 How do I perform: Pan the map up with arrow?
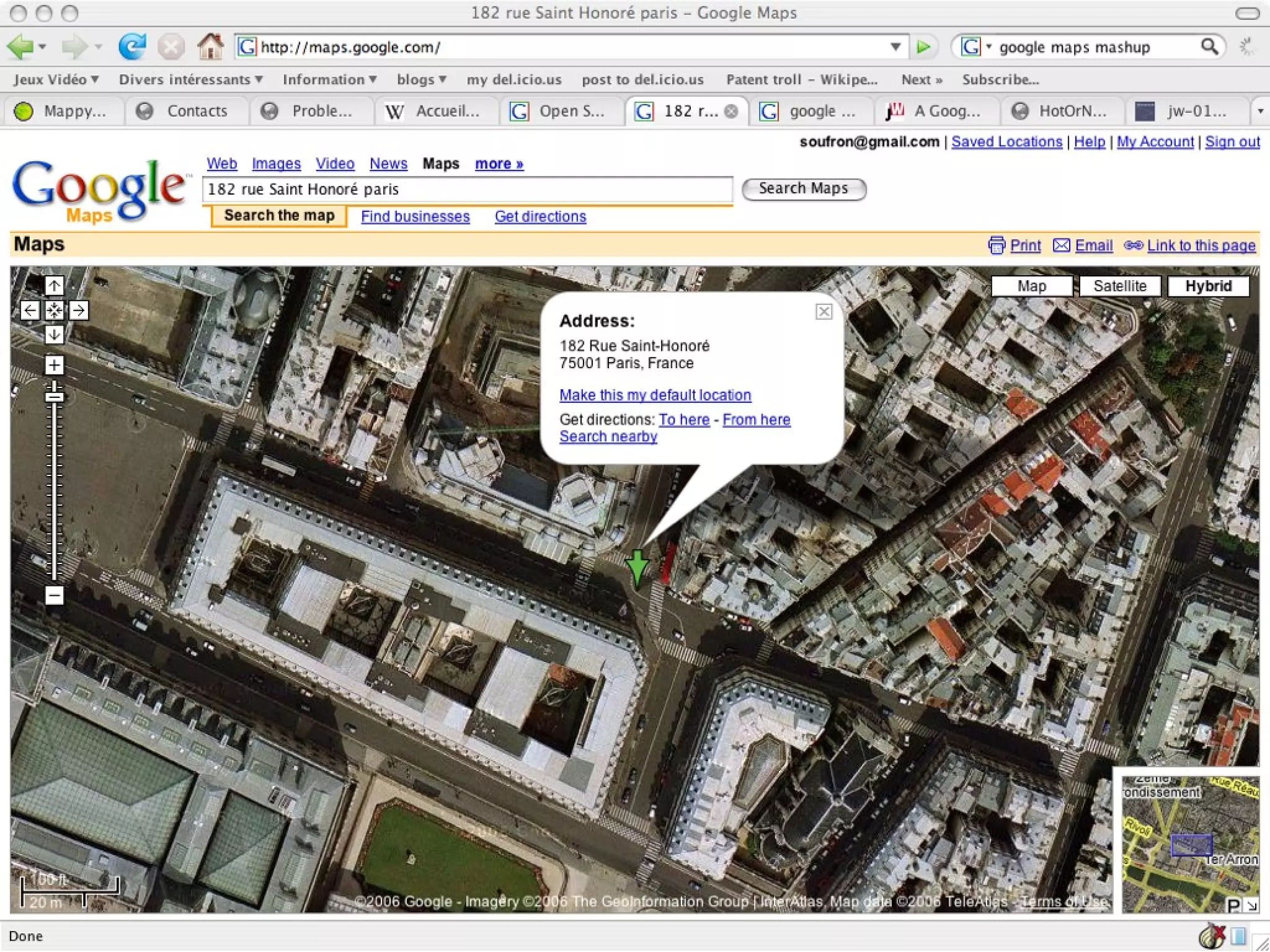point(55,286)
